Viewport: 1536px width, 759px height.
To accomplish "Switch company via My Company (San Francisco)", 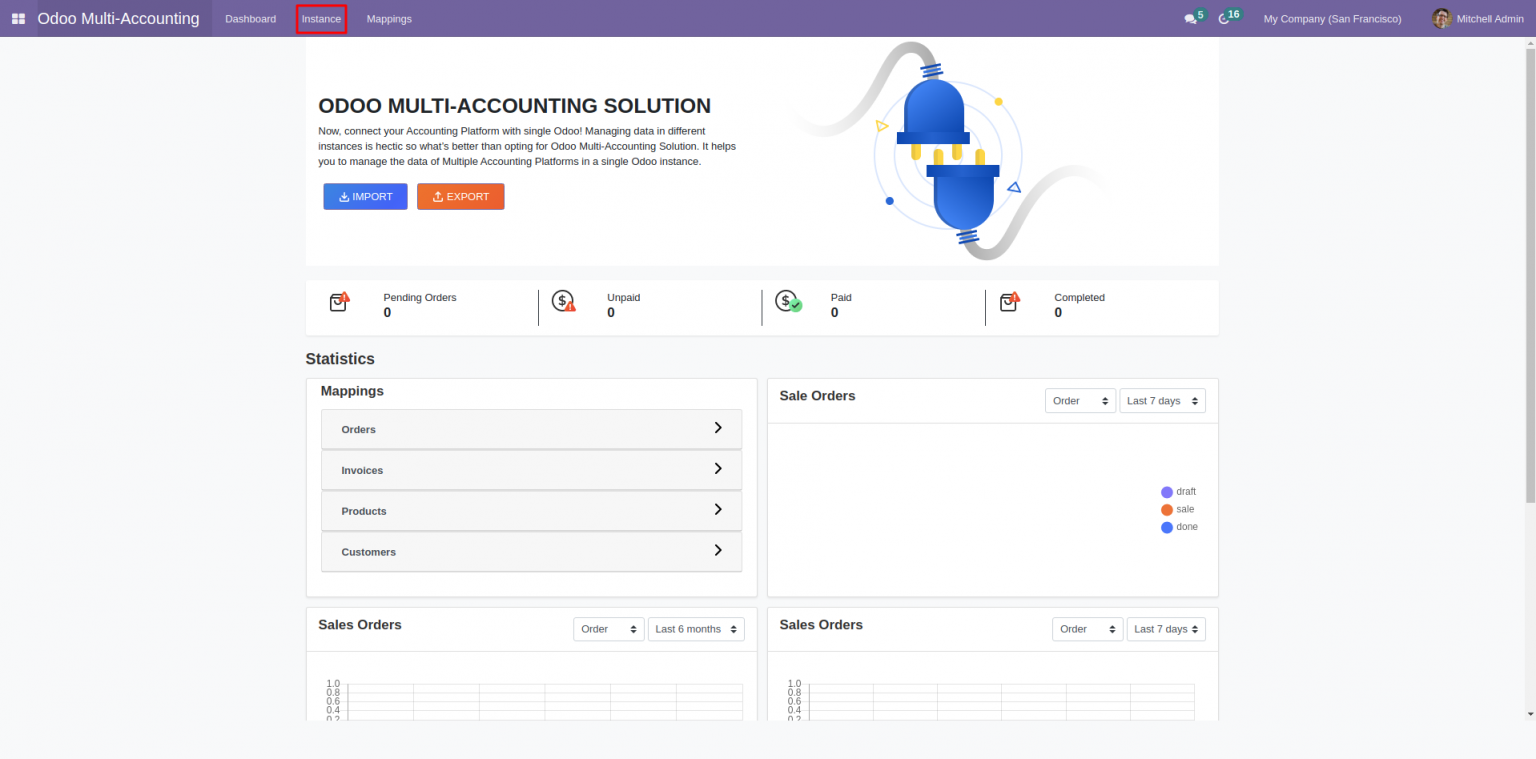I will (1332, 19).
